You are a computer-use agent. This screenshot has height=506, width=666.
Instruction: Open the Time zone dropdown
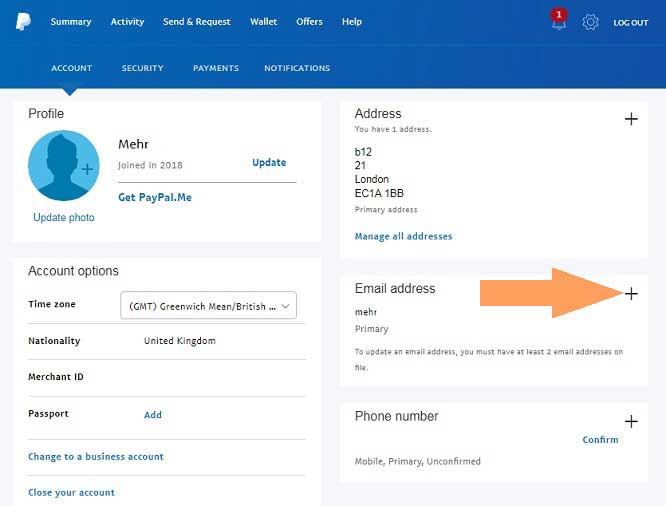point(208,305)
